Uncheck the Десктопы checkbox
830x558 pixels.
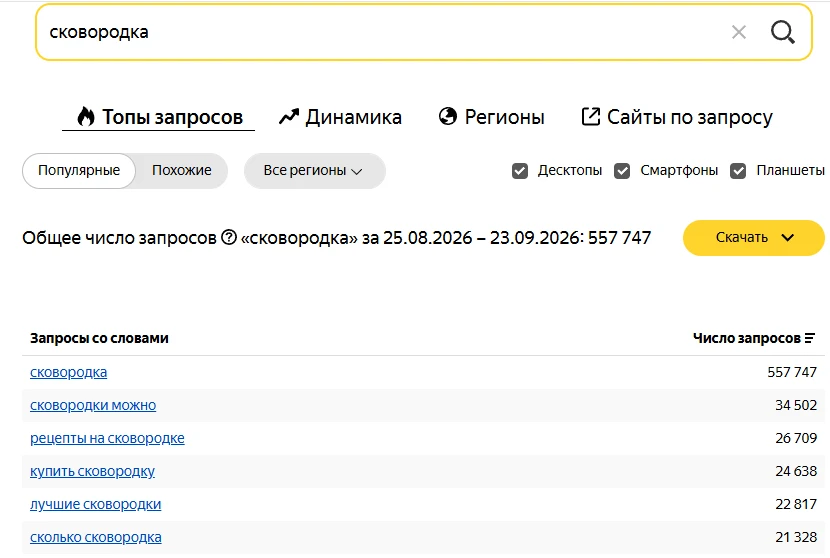coord(520,171)
